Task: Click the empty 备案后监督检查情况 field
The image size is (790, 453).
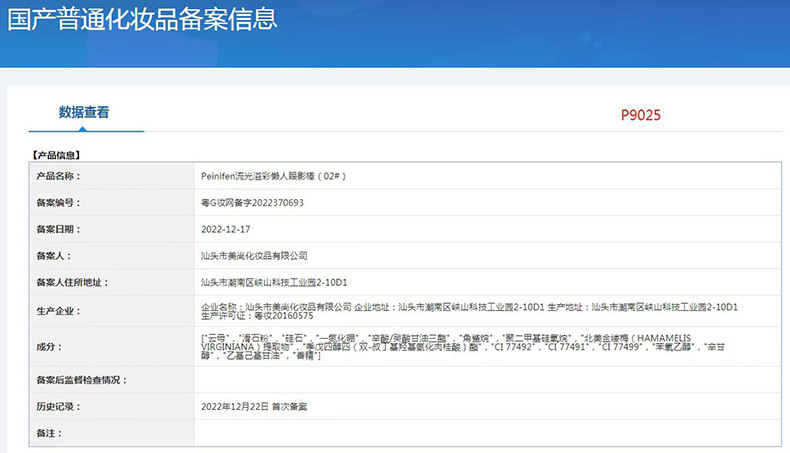Action: [x=487, y=380]
